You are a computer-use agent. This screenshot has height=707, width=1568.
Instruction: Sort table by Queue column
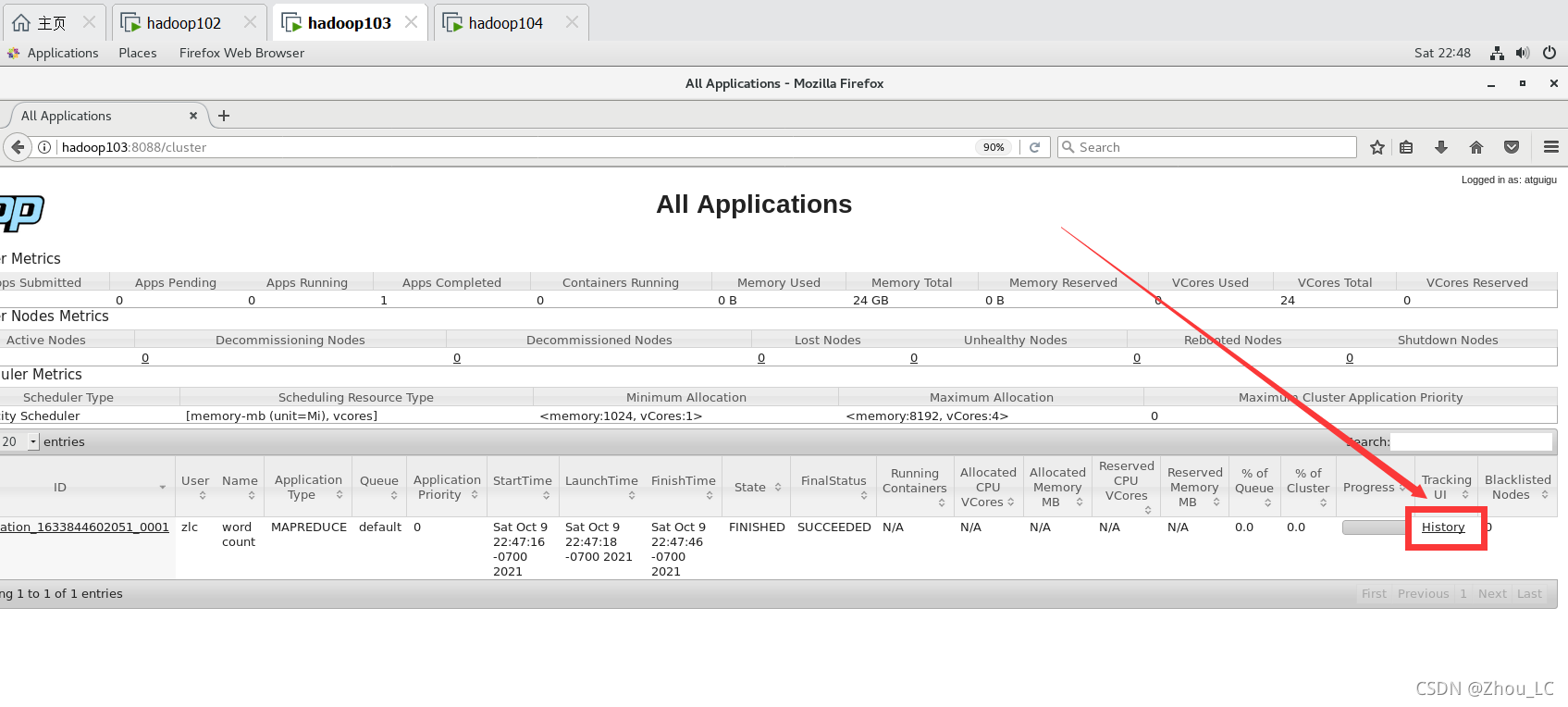click(379, 487)
